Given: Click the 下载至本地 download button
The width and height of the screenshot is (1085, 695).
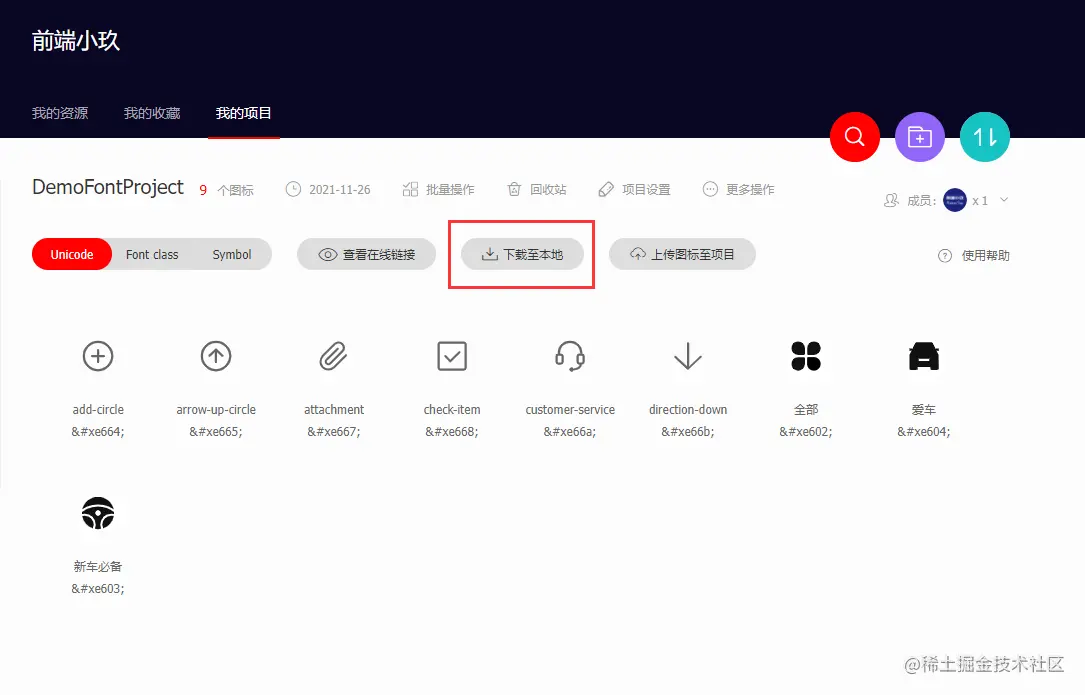Looking at the screenshot, I should coord(520,254).
